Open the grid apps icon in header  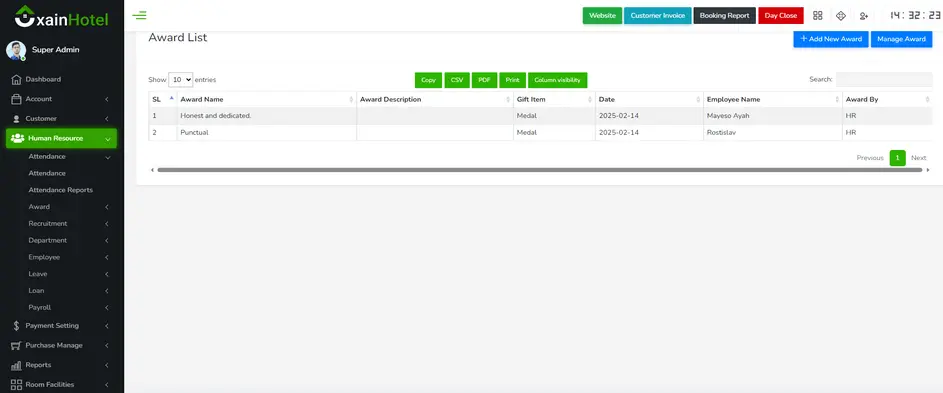pos(817,16)
